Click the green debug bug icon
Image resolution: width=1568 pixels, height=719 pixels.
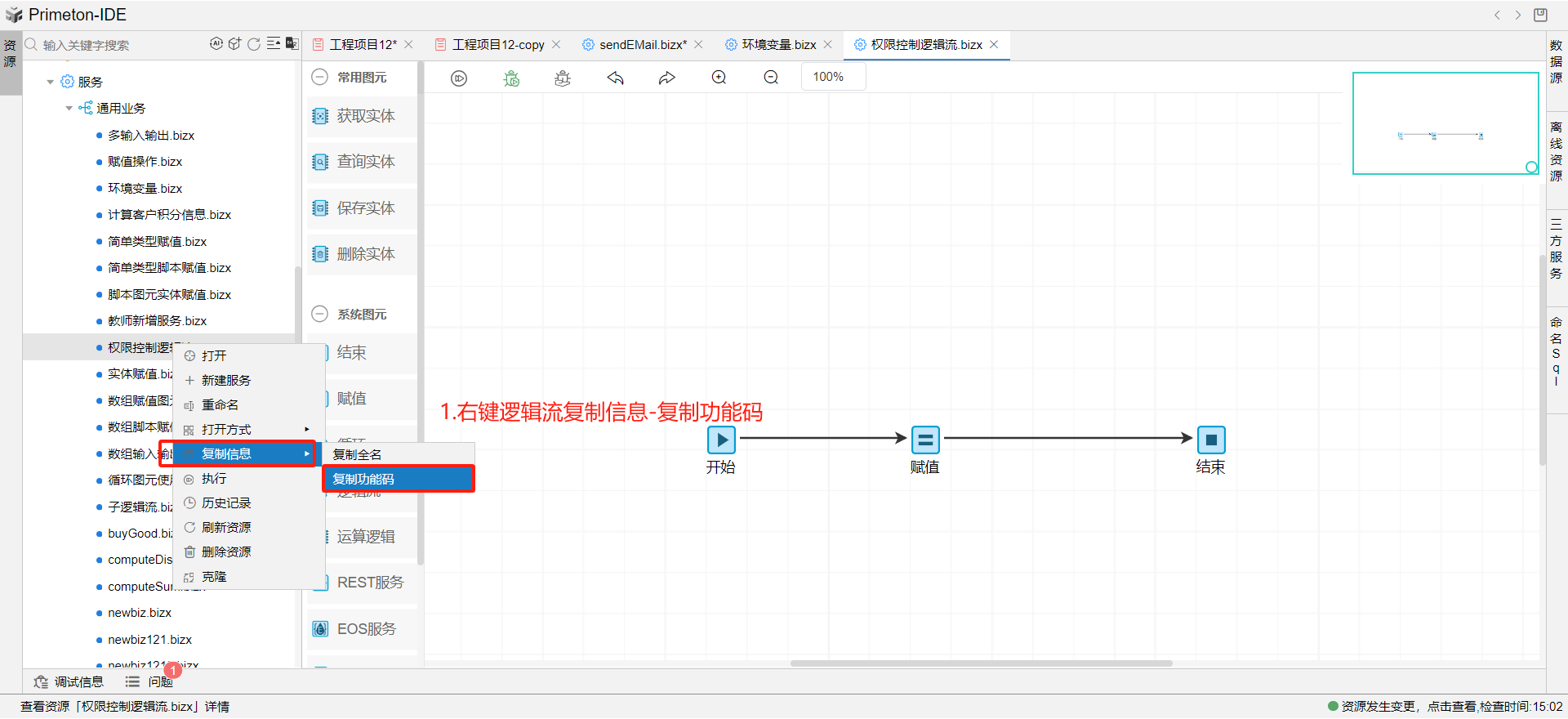511,78
